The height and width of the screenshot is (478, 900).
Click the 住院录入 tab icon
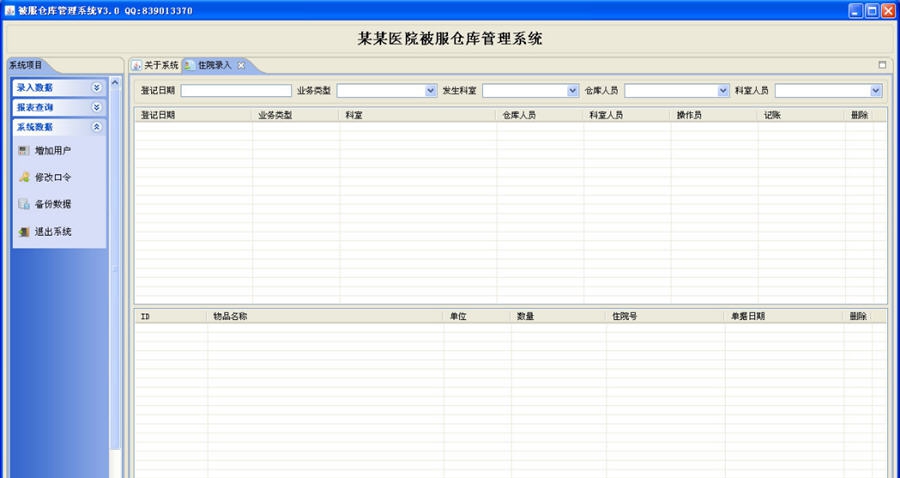click(189, 65)
